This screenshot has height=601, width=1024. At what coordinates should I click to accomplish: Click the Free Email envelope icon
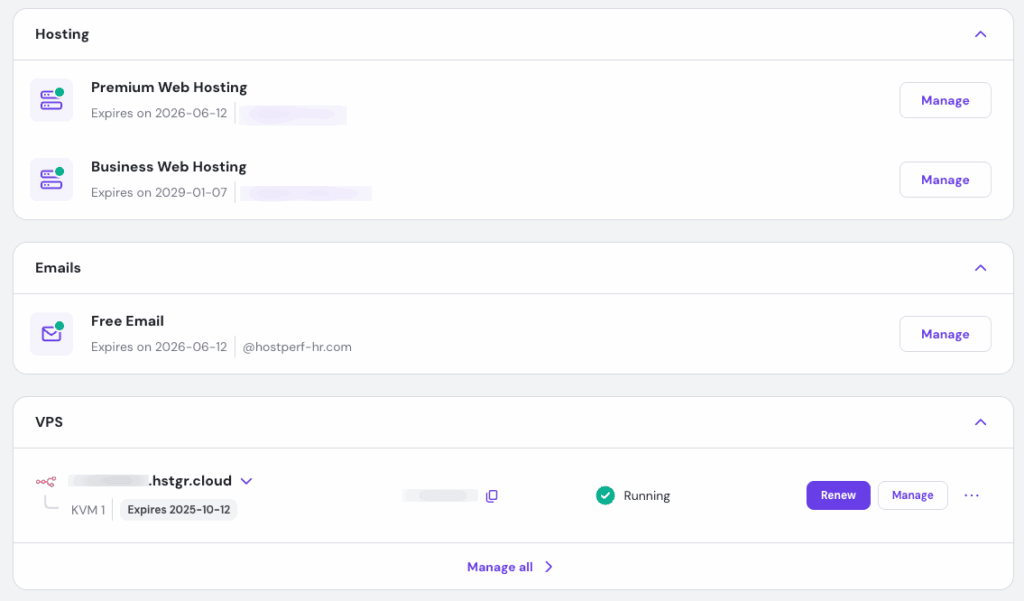pos(51,334)
